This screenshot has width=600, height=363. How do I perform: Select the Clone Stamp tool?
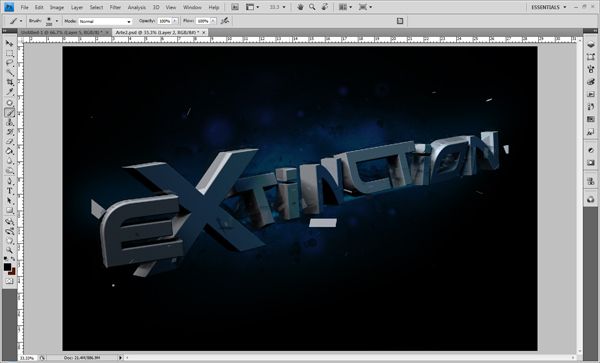pyautogui.click(x=9, y=122)
